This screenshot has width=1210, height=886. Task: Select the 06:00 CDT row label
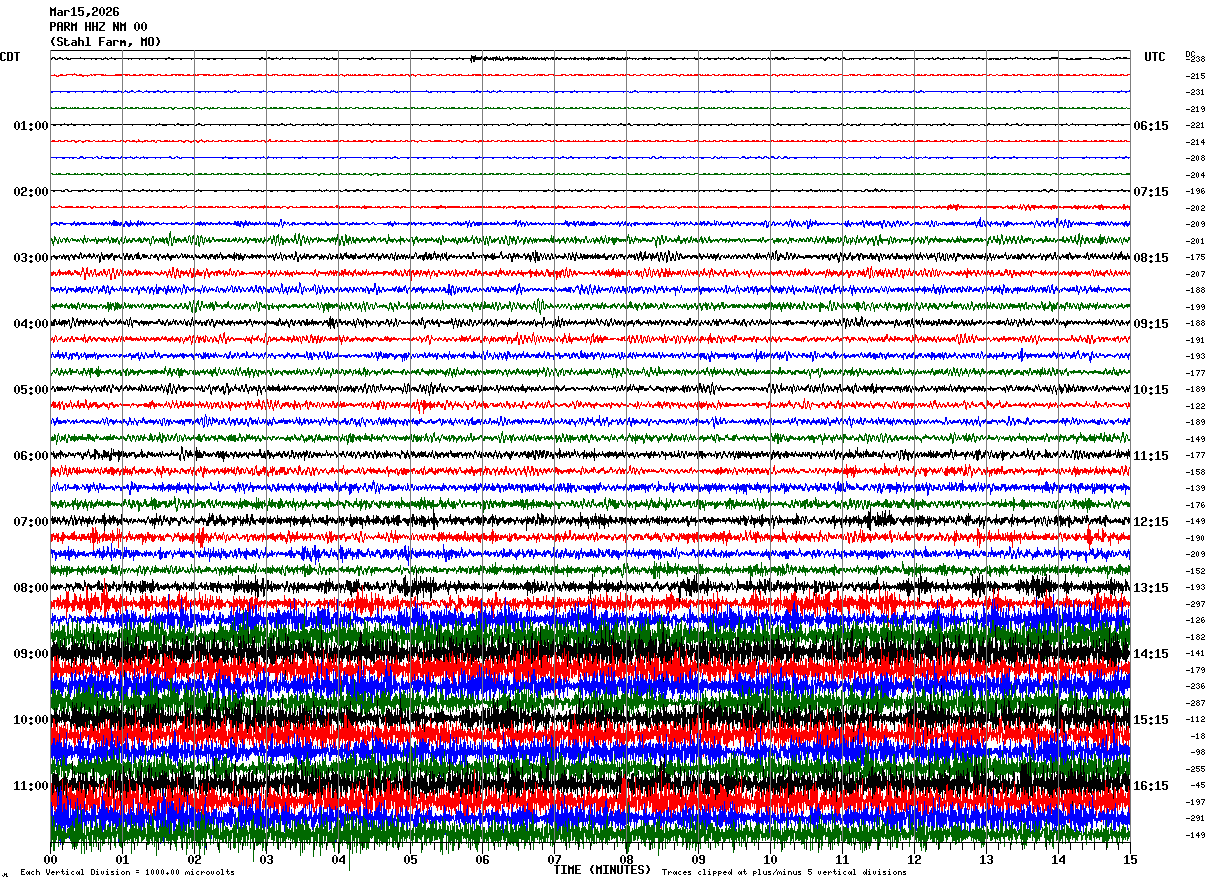point(31,456)
